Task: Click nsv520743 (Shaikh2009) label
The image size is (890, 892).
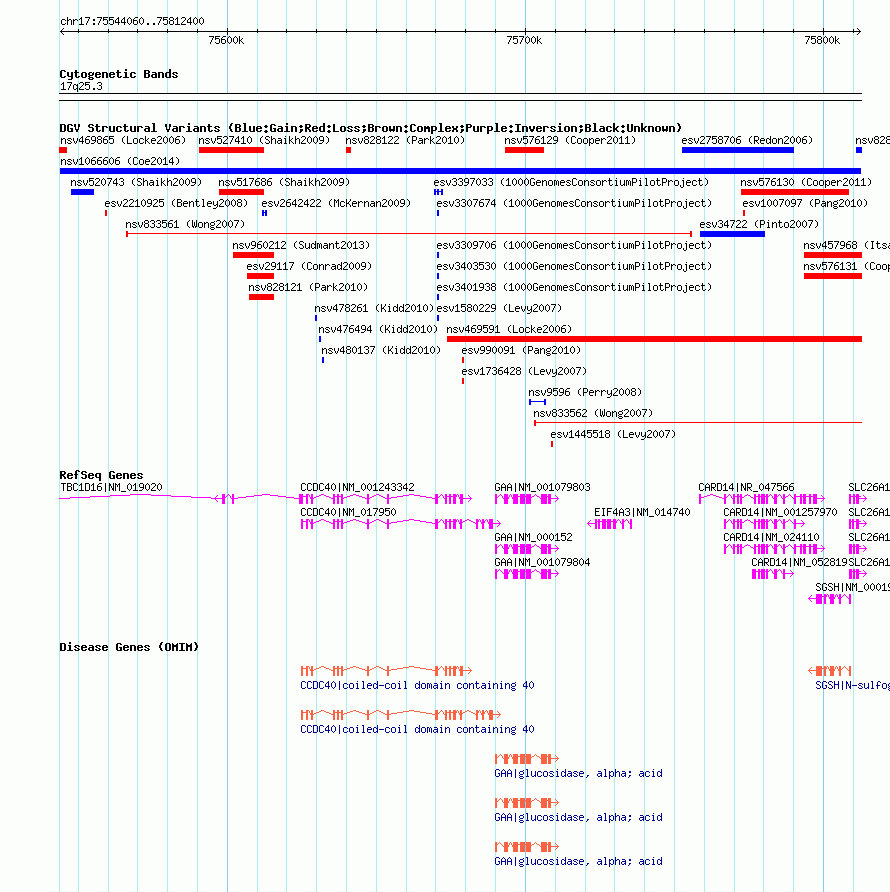Action: pos(136,183)
